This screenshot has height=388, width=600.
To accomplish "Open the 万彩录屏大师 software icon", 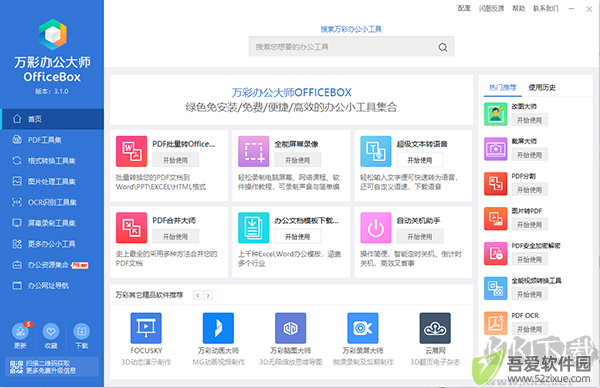I will 363,328.
